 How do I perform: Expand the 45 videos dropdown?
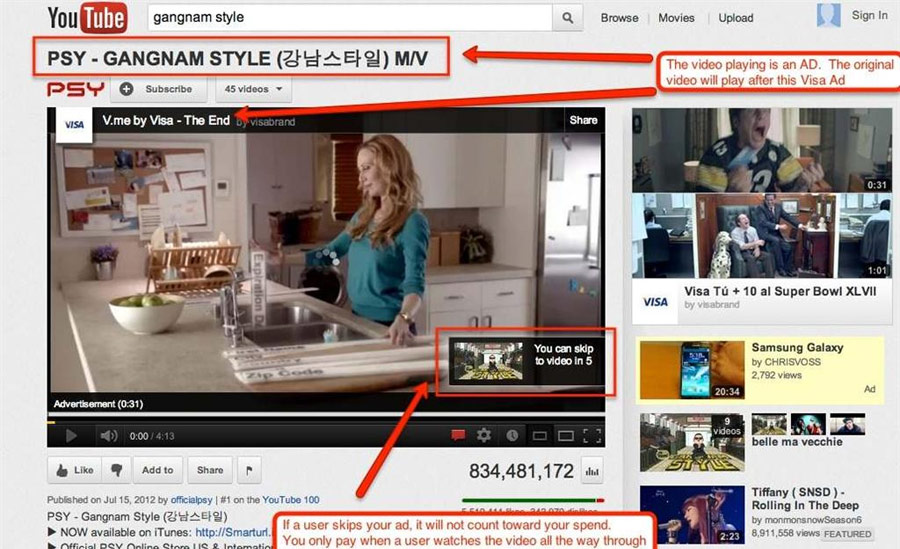[x=253, y=89]
